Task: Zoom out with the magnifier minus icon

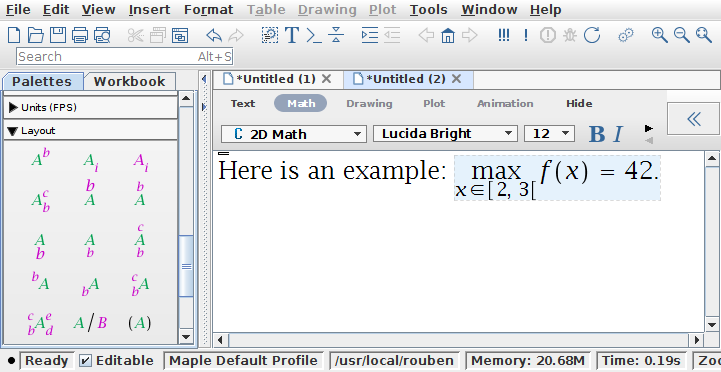Action: pos(682,35)
